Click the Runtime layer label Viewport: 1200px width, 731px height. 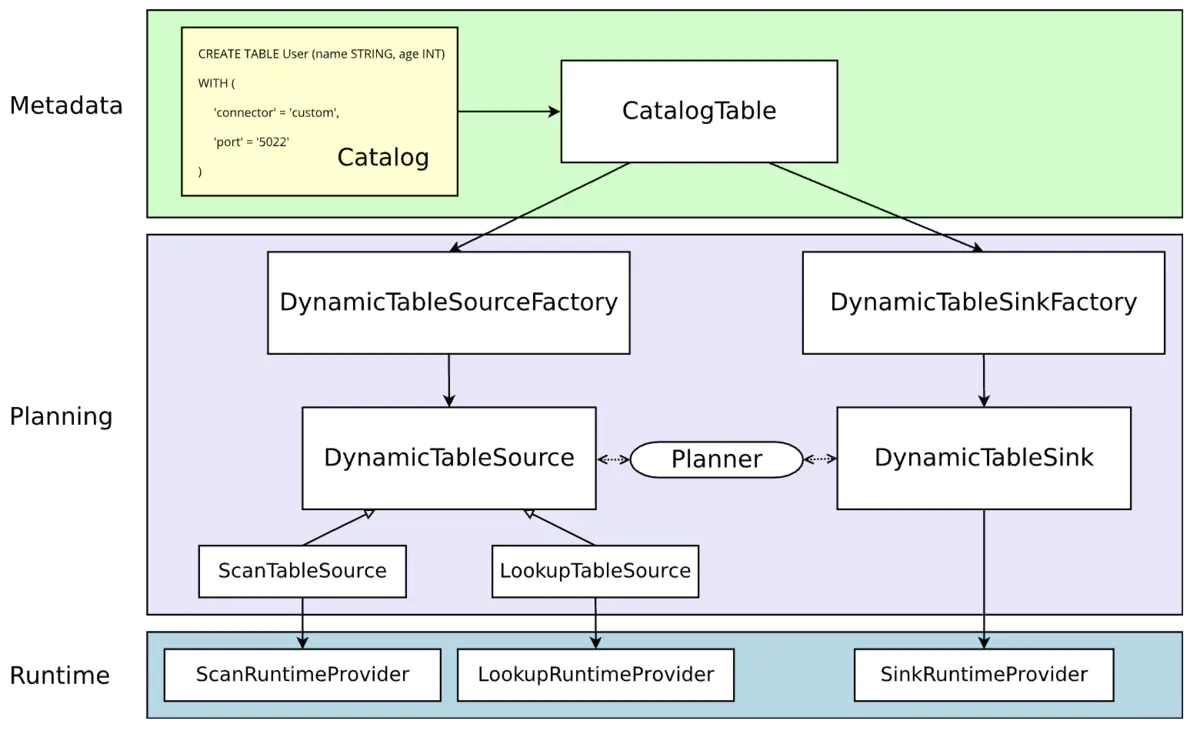pos(59,676)
